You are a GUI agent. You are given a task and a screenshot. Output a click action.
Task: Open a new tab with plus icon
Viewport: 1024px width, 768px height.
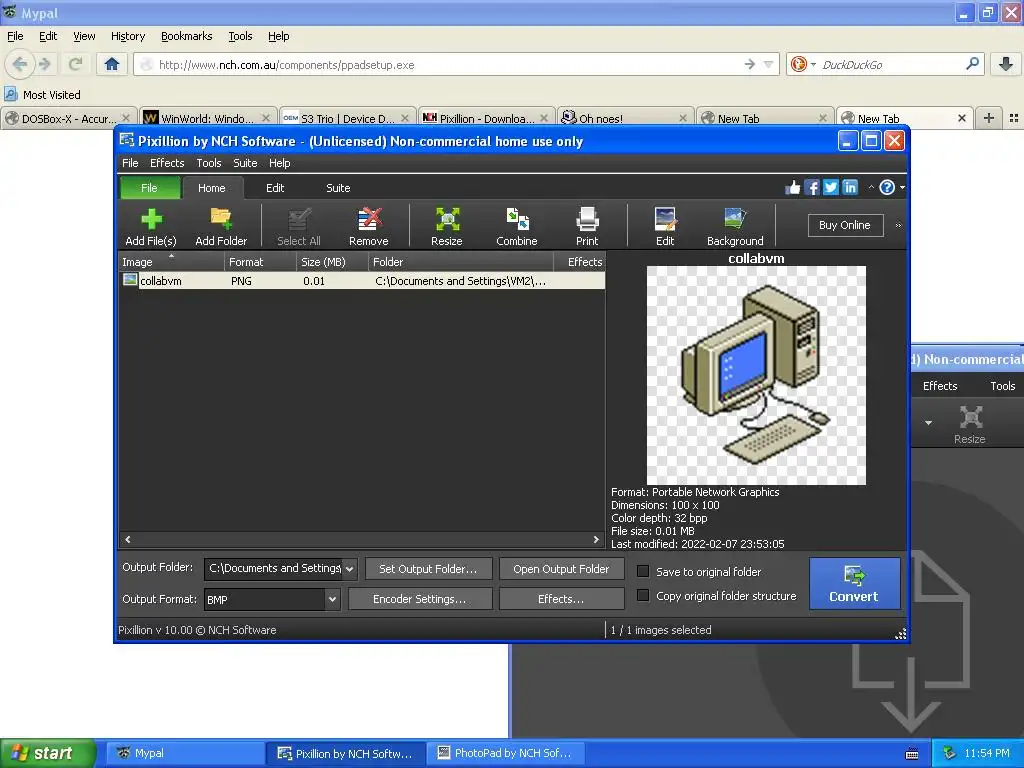[x=989, y=118]
